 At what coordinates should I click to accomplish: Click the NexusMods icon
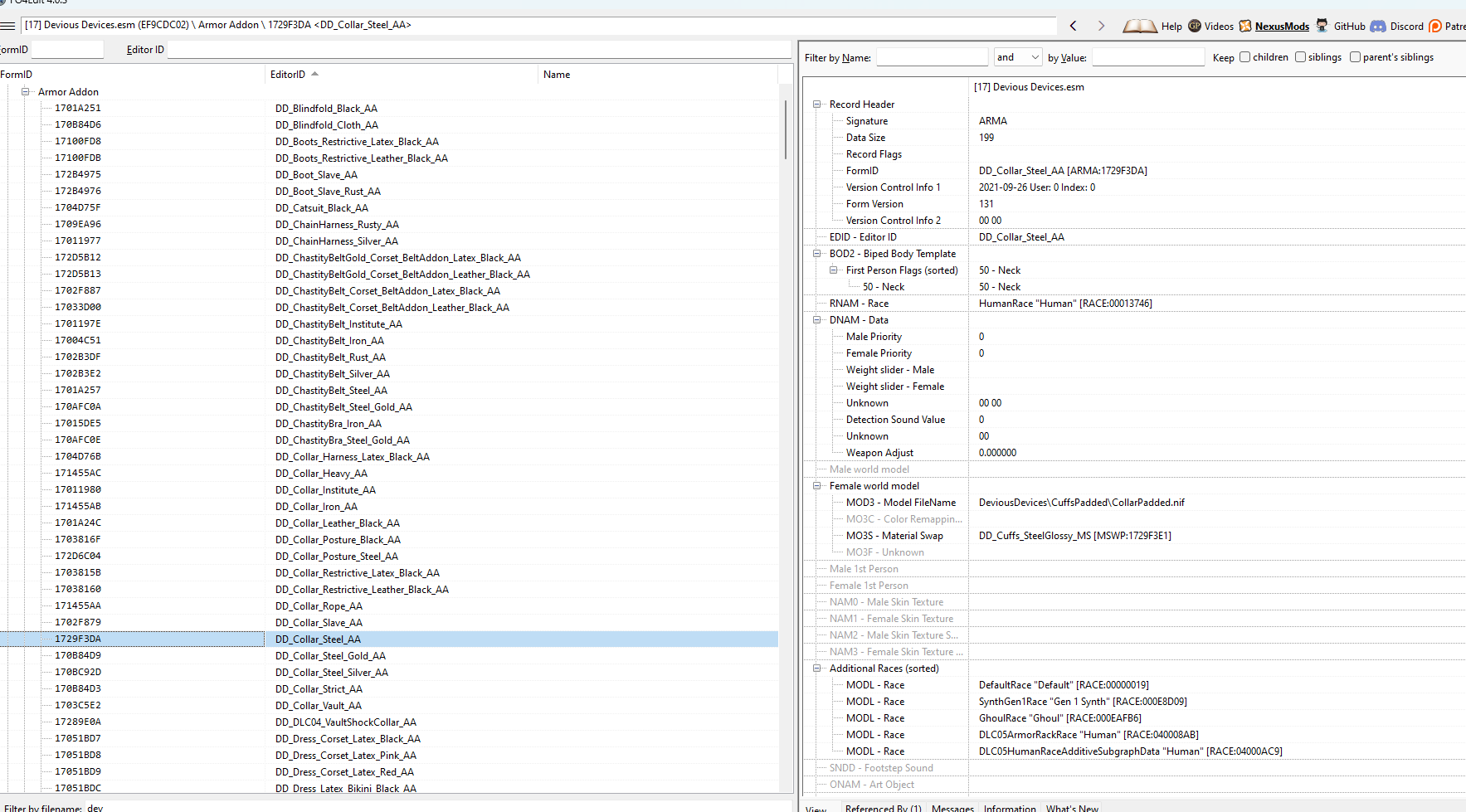pos(1245,26)
